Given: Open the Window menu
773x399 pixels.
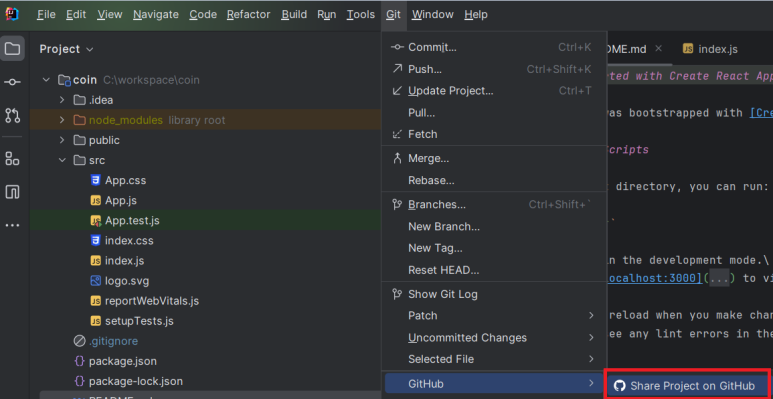Looking at the screenshot, I should [432, 14].
